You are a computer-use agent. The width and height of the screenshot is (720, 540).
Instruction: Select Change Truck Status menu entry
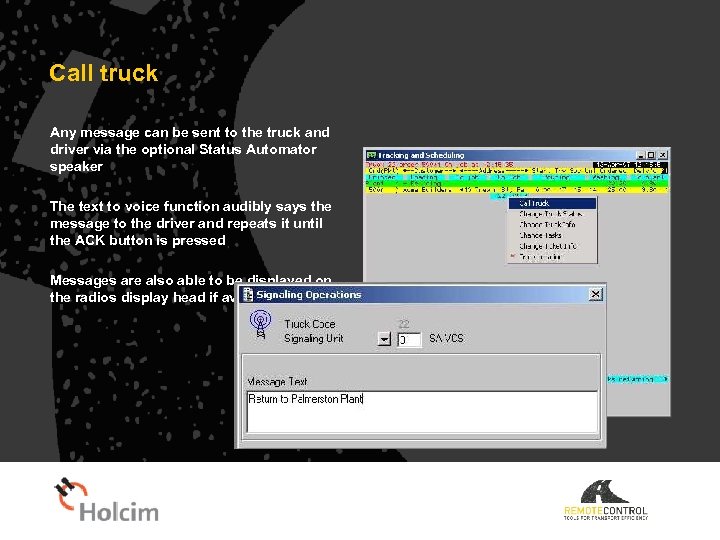[552, 214]
